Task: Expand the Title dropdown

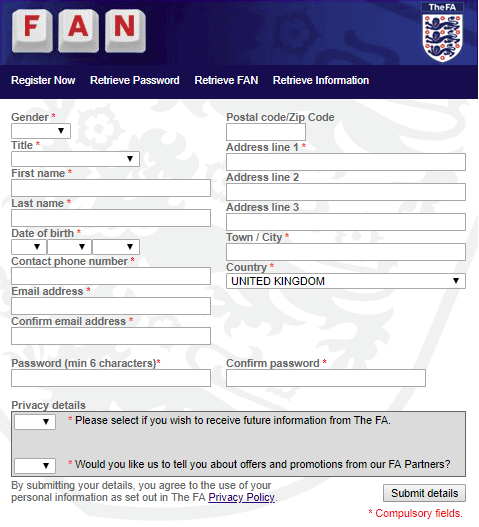Action: pos(75,159)
